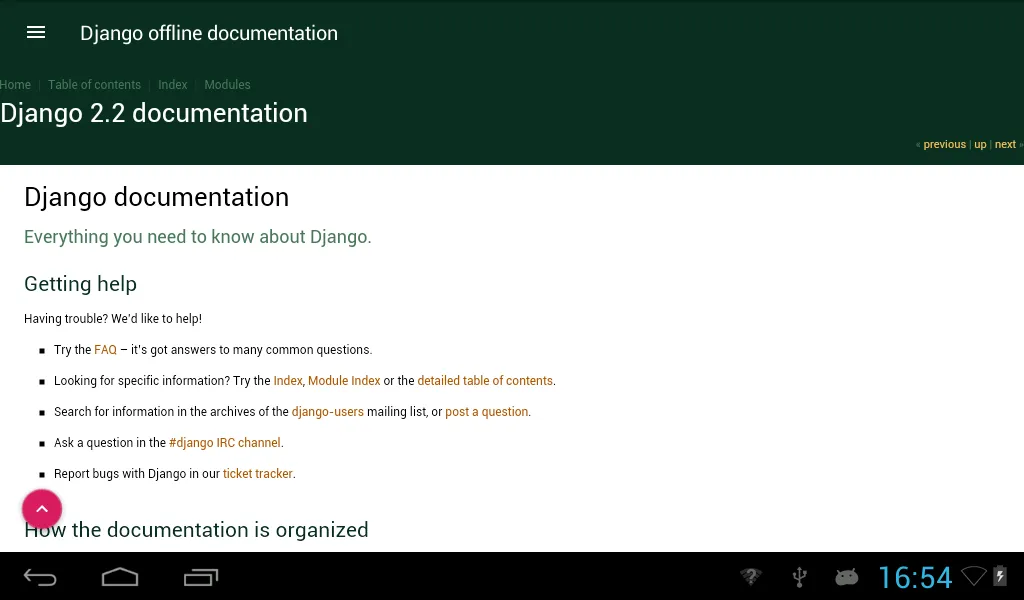Open the Modules navigation link

(227, 85)
